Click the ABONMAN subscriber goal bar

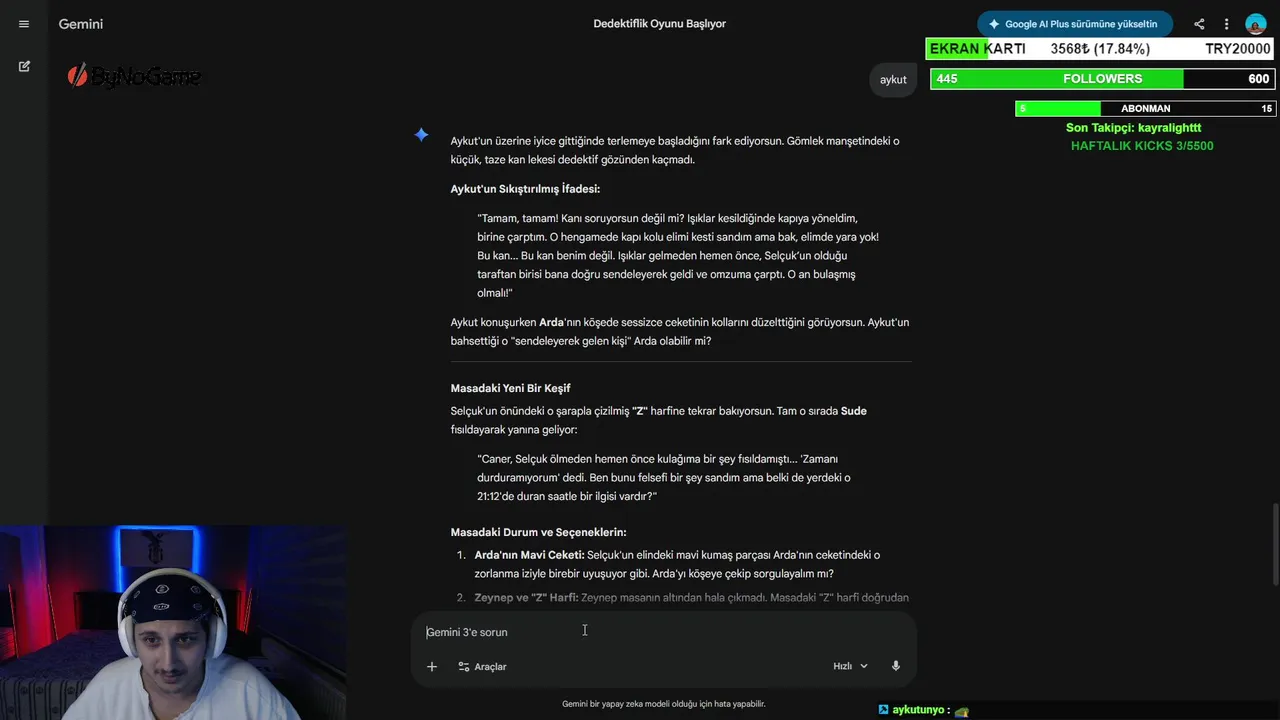pos(1145,108)
